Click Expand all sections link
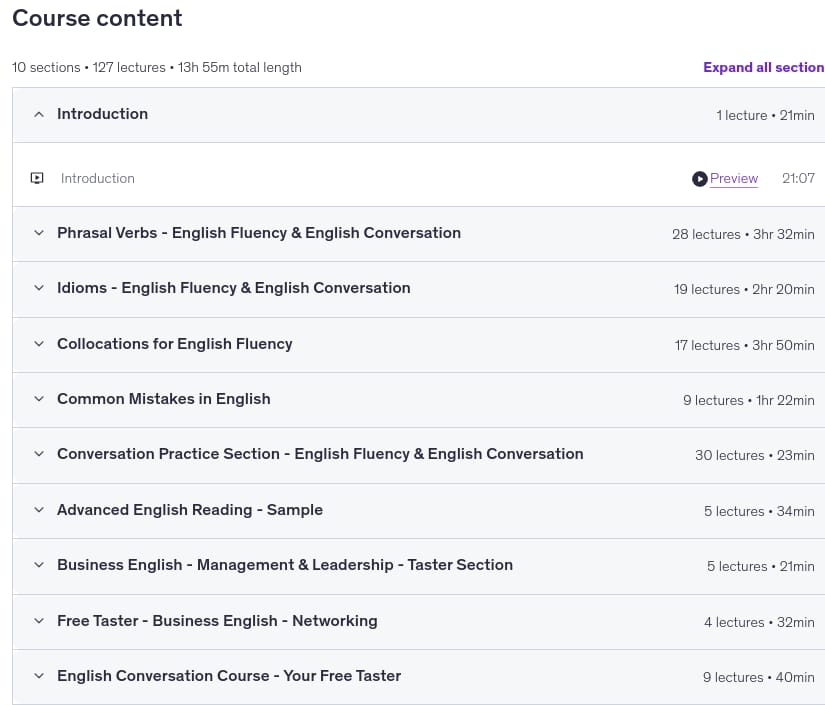 point(764,67)
